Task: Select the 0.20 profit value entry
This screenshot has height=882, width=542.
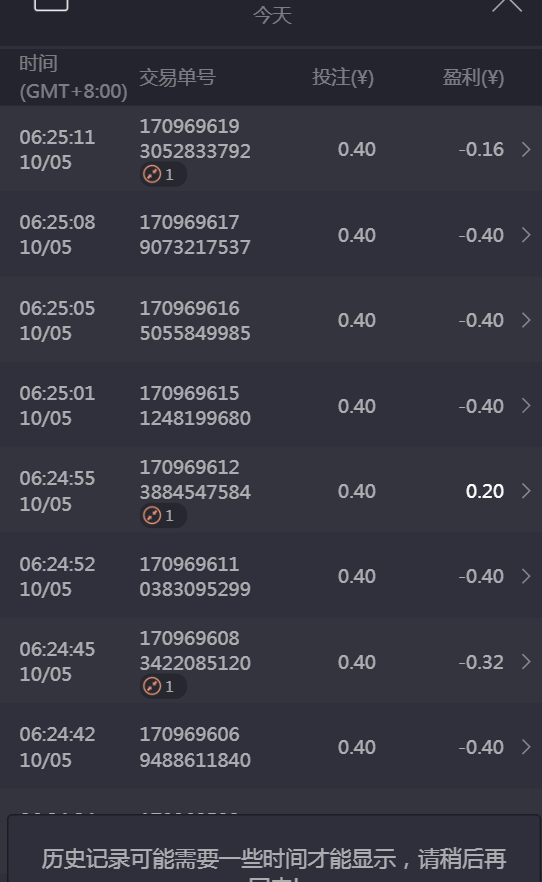Action: pos(485,491)
